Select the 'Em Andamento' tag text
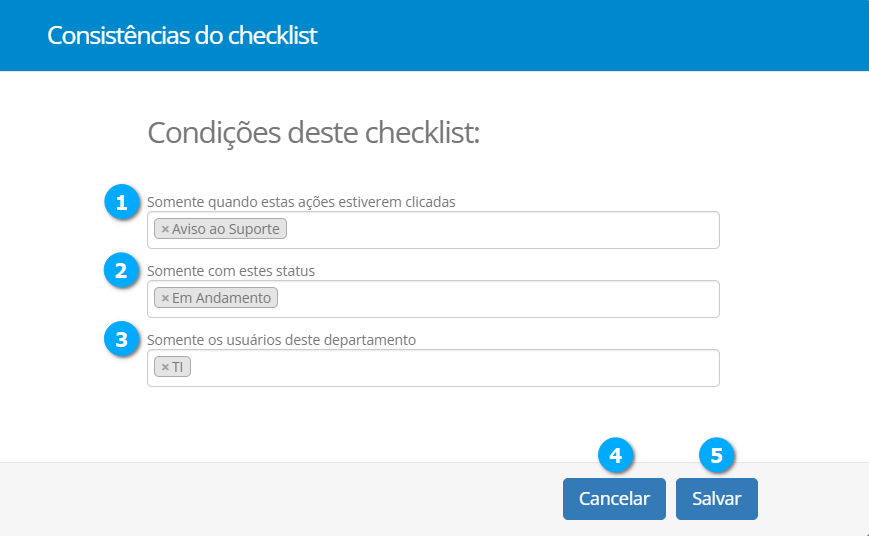869x536 pixels. (222, 299)
